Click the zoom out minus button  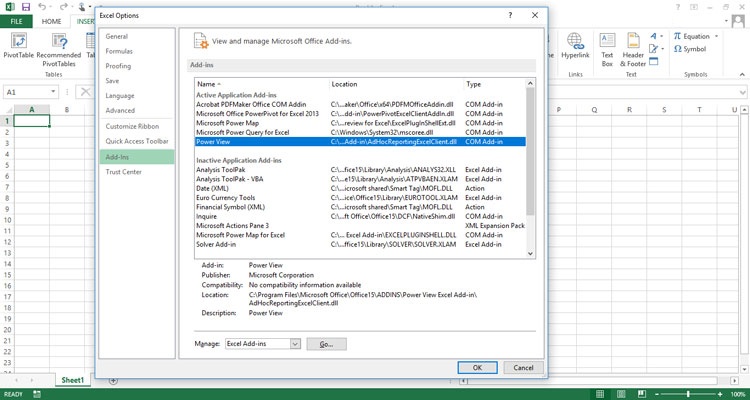click(x=657, y=394)
